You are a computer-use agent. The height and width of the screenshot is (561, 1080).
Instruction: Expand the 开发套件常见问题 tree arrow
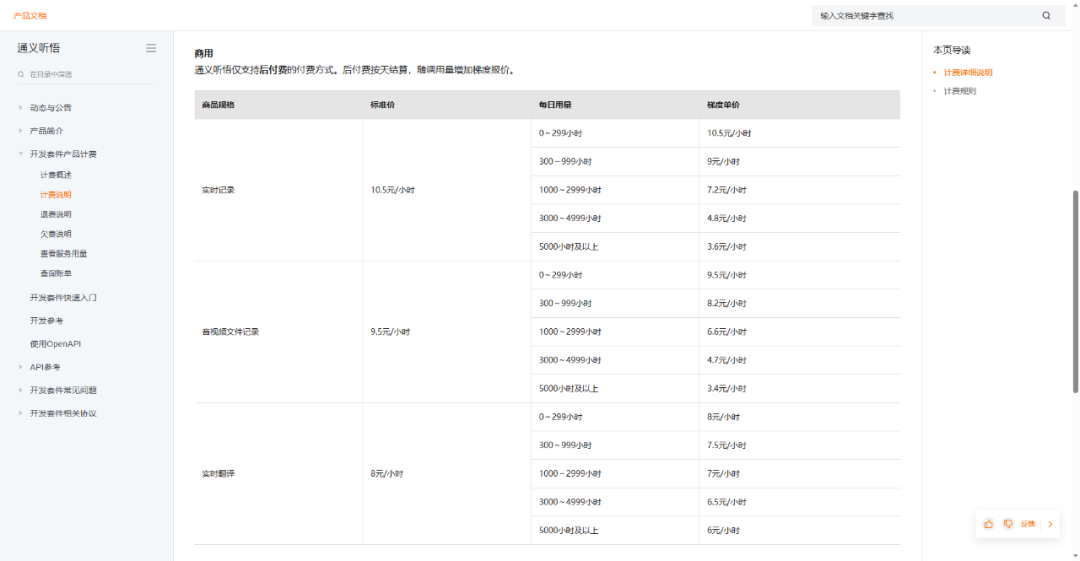click(20, 390)
